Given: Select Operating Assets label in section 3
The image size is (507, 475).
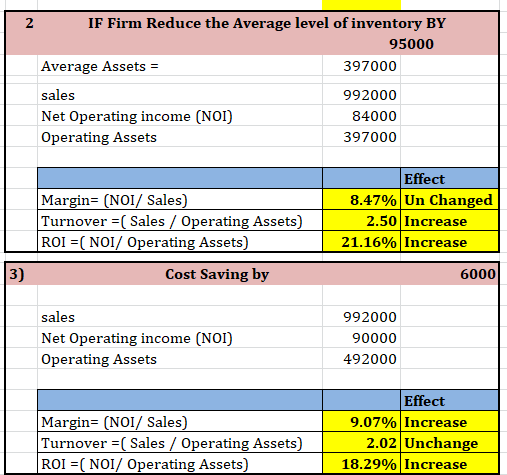Looking at the screenshot, I should [99, 359].
